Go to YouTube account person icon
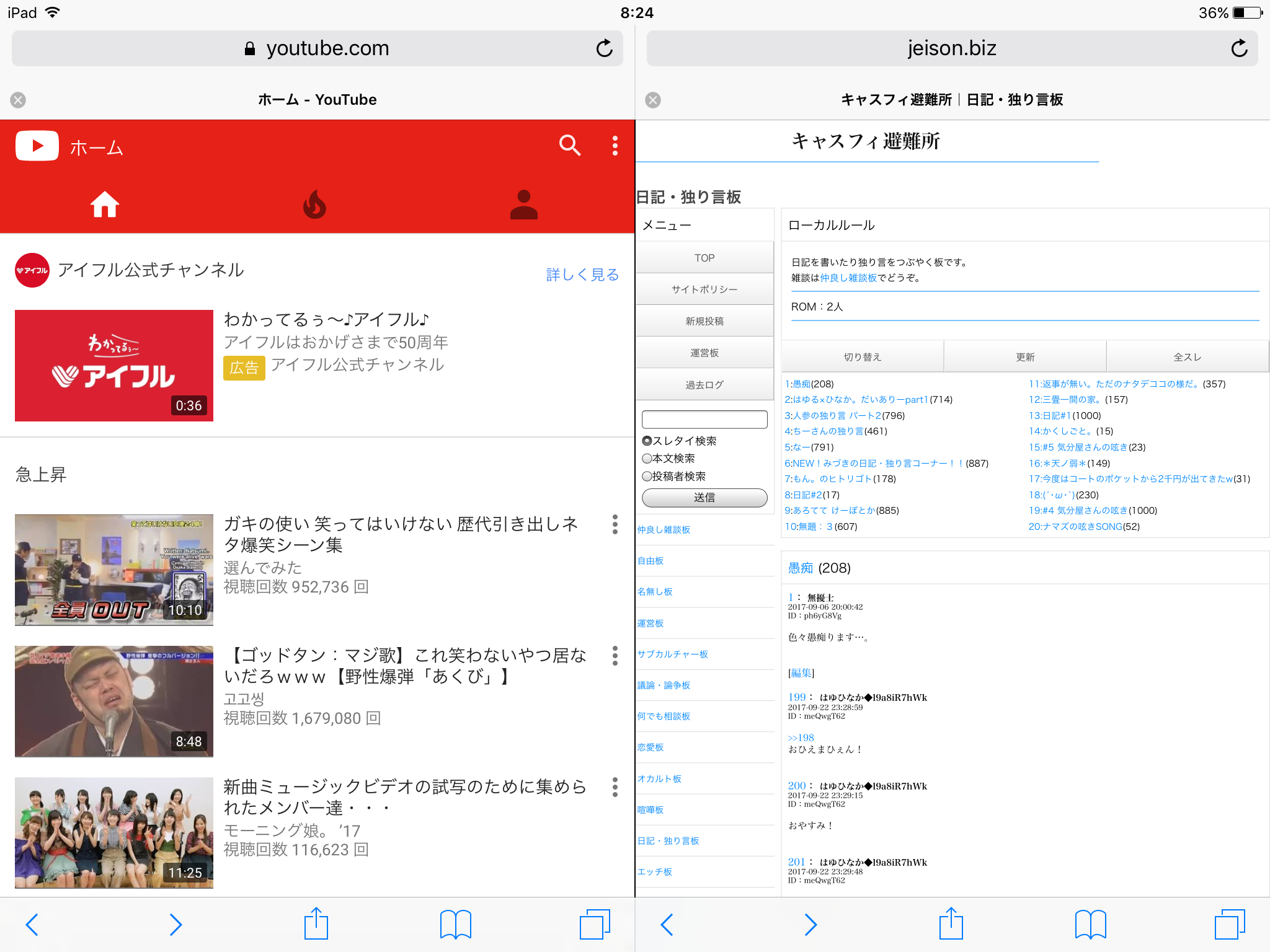Screen dimensions: 1270x952 tap(523, 205)
